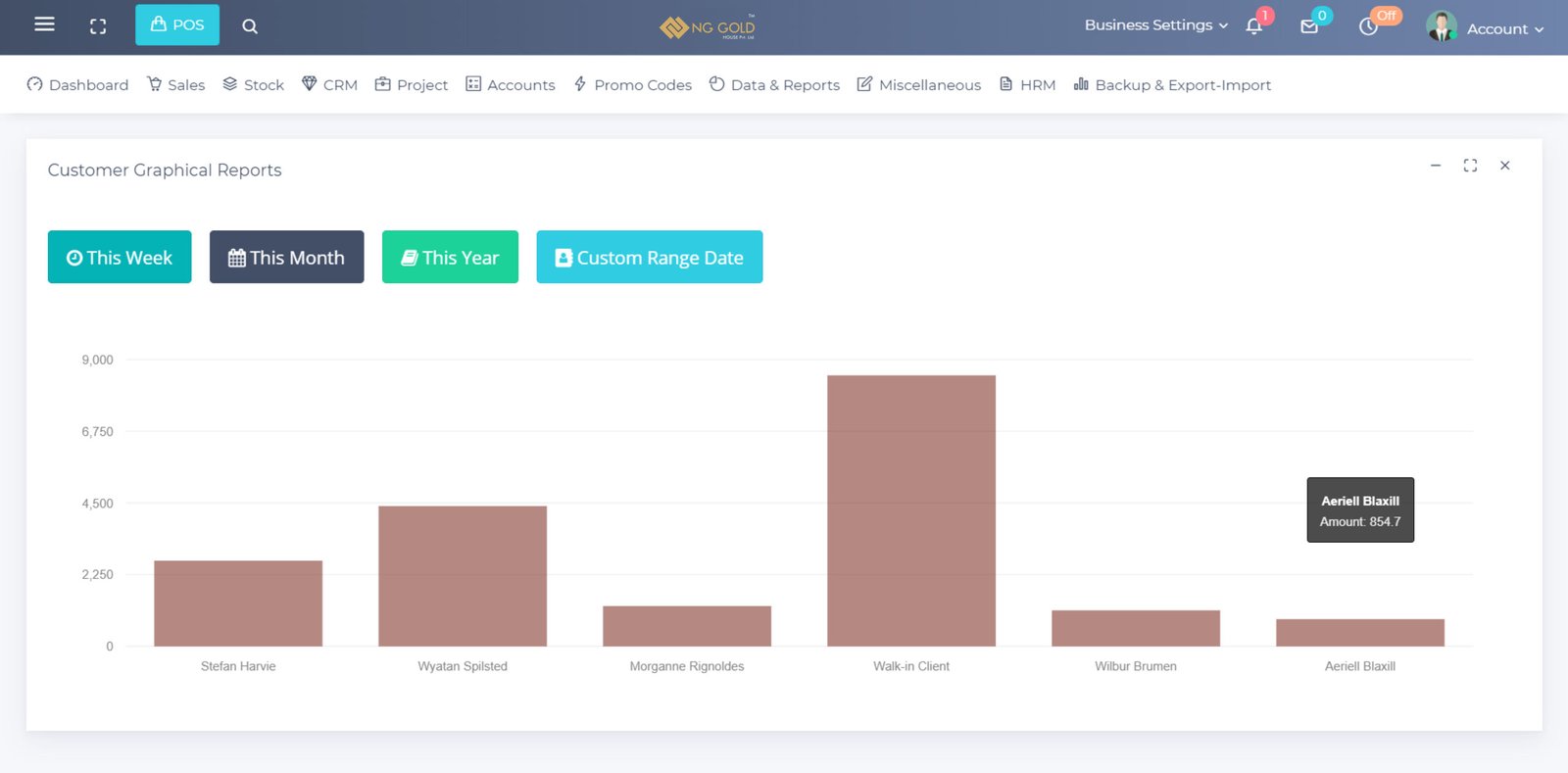The width and height of the screenshot is (1568, 773).
Task: Open the notifications bell icon
Action: click(1253, 26)
